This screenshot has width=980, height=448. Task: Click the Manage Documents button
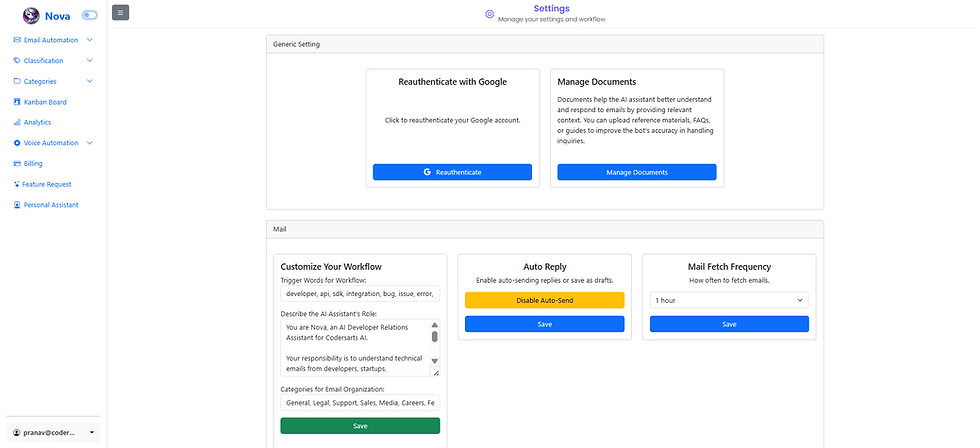(637, 172)
